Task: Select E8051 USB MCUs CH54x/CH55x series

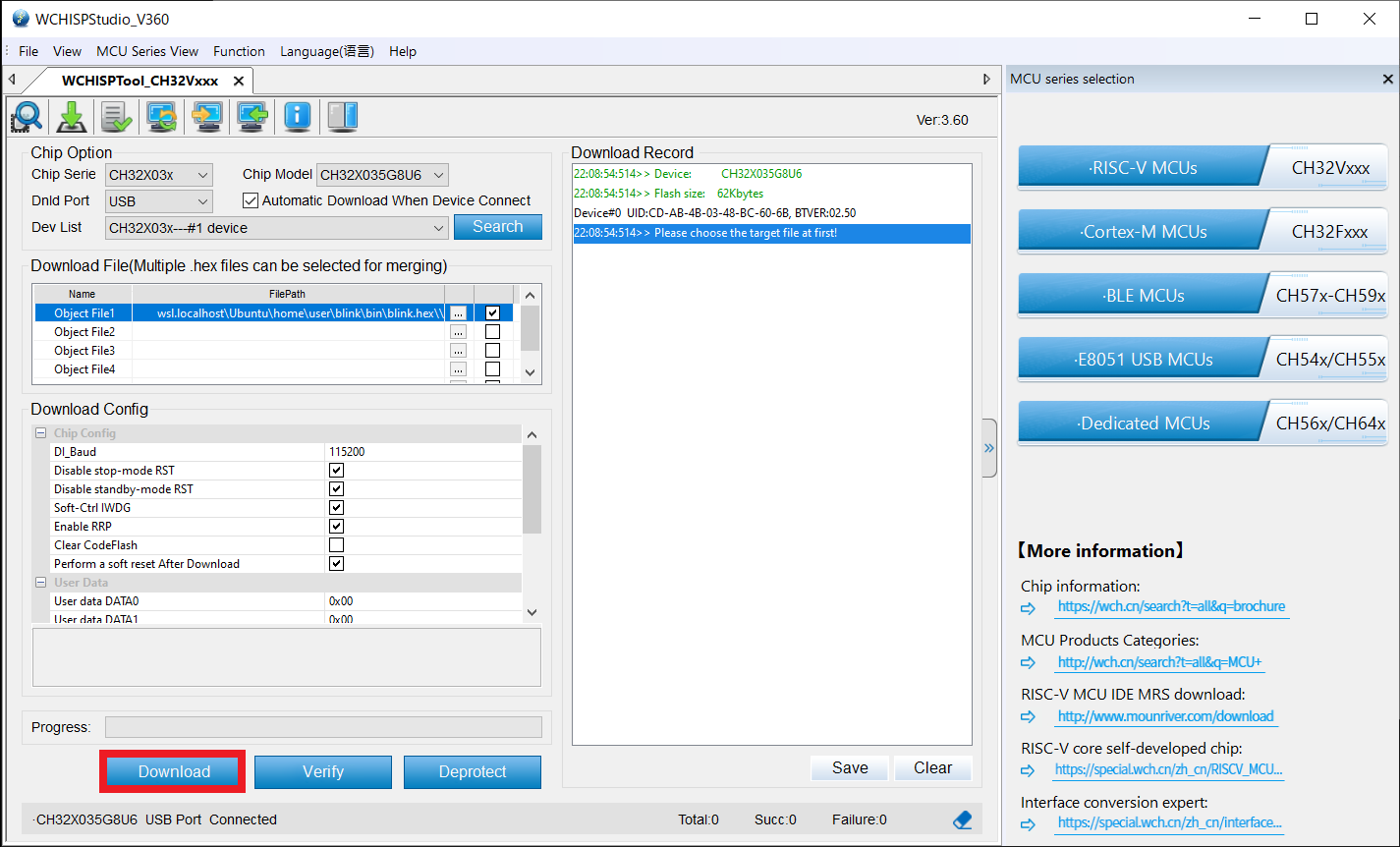Action: [x=1203, y=359]
